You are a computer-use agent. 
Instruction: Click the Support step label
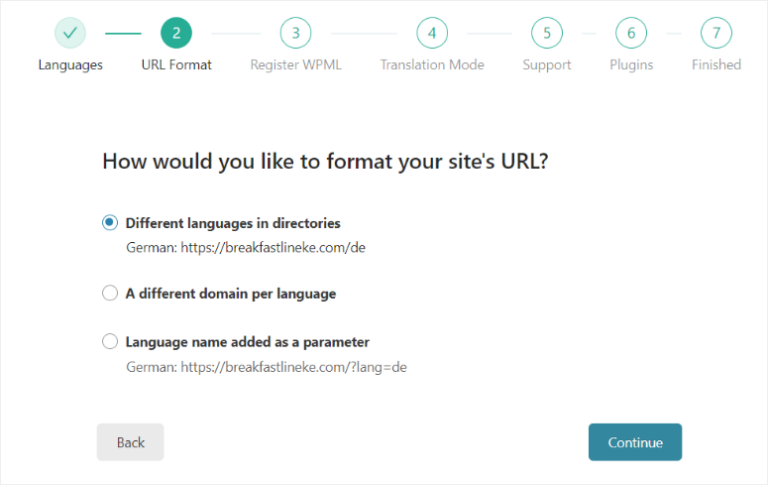point(546,65)
